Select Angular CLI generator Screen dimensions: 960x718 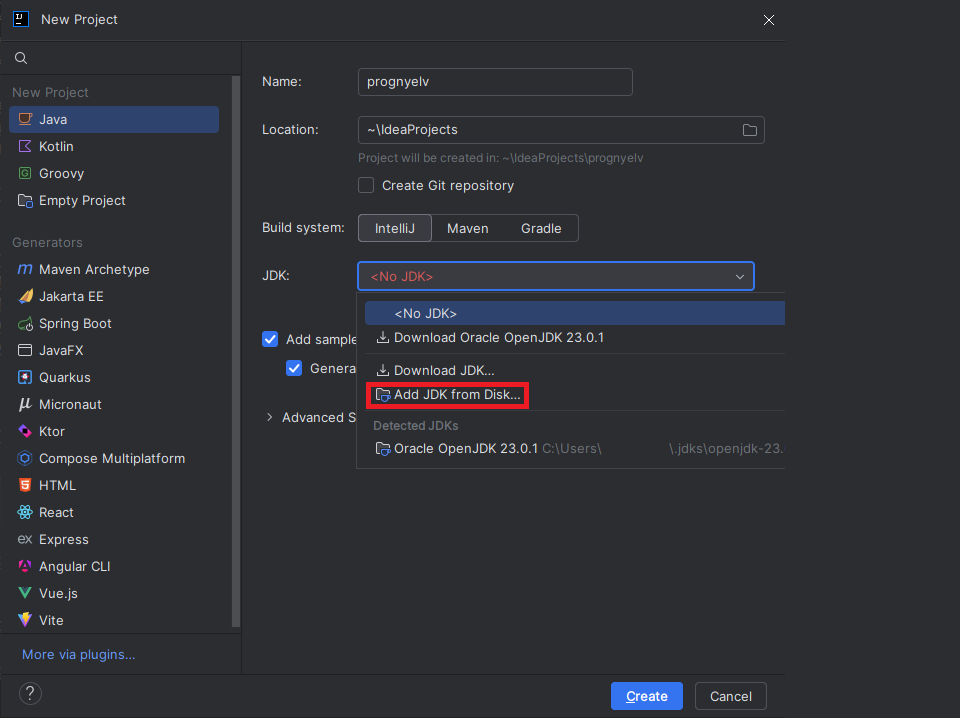[x=114, y=566]
